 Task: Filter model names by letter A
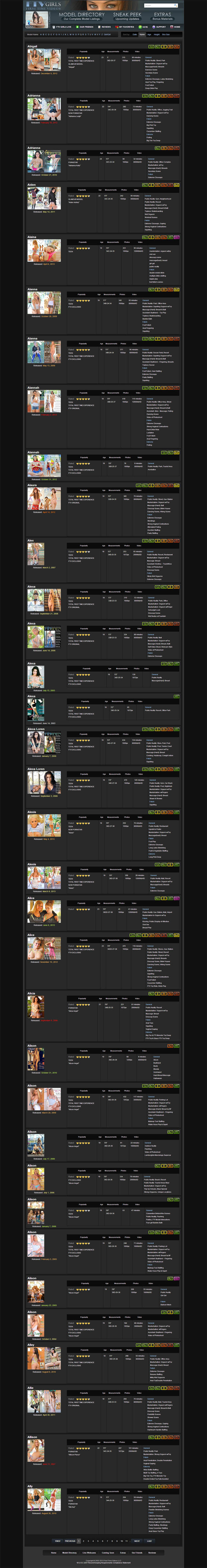(41, 35)
